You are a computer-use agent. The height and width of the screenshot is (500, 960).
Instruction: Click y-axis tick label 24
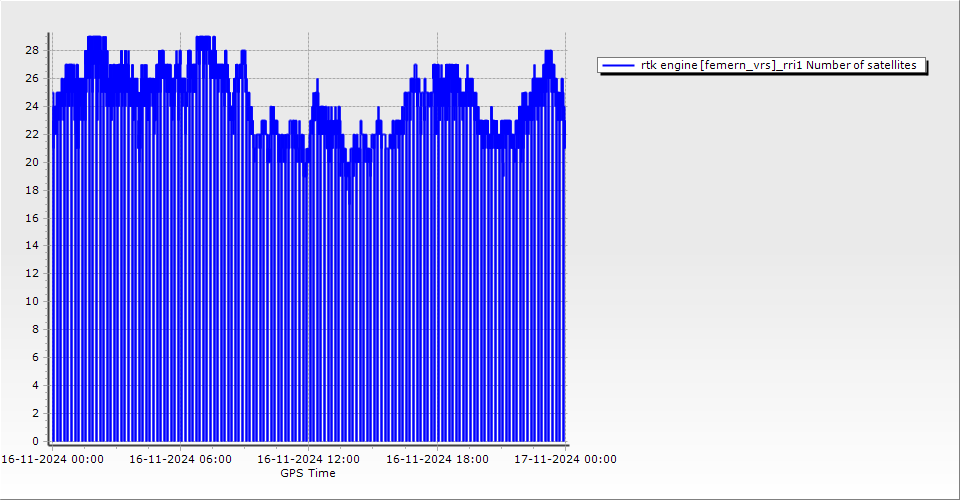(x=32, y=106)
